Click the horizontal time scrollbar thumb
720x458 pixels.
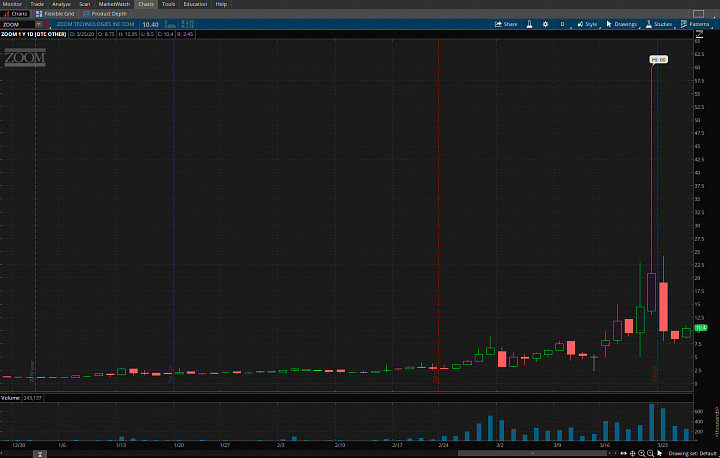(x=533, y=453)
